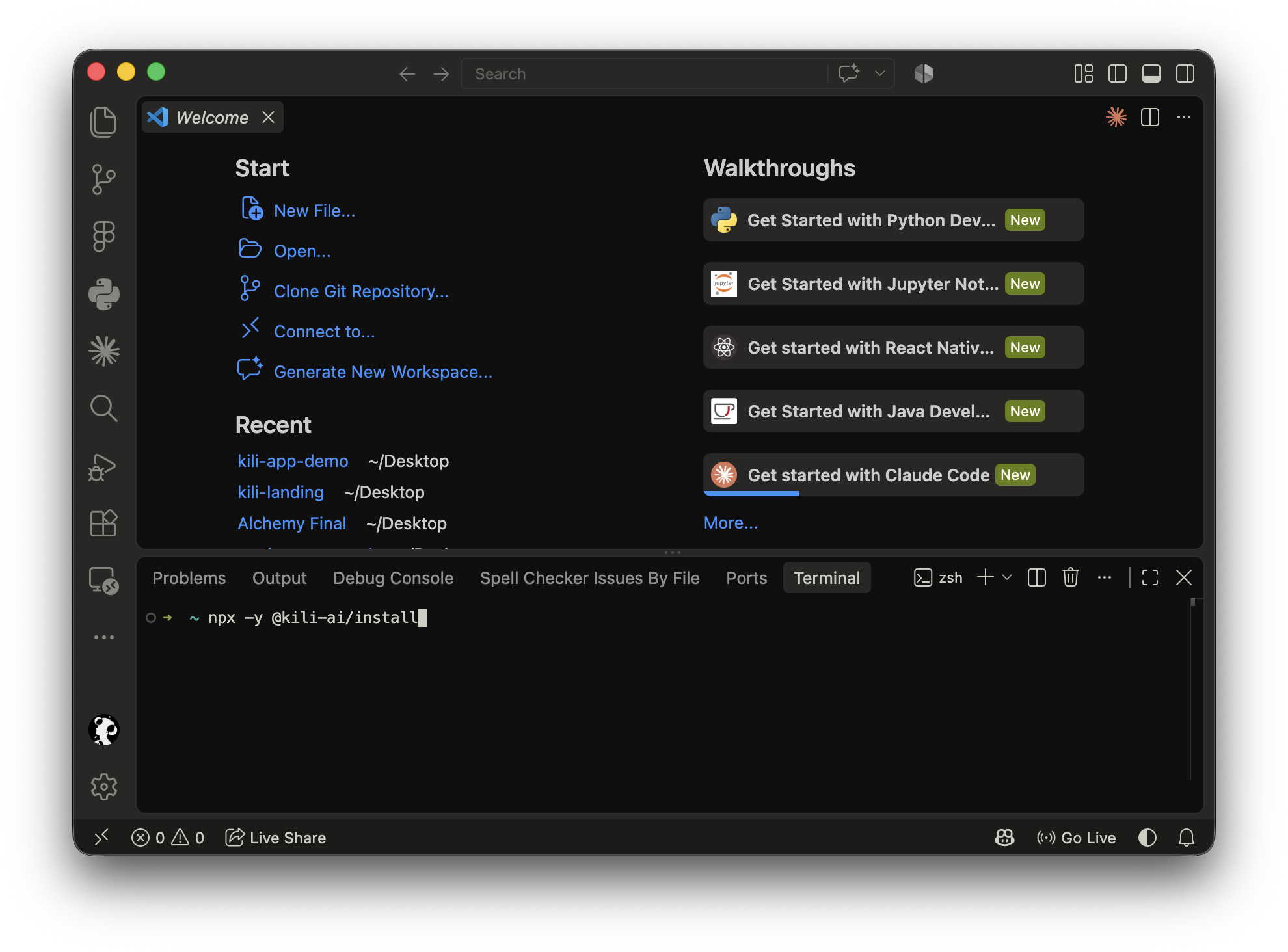Customize layout from title bar
The image size is (1288, 952).
tap(1084, 73)
